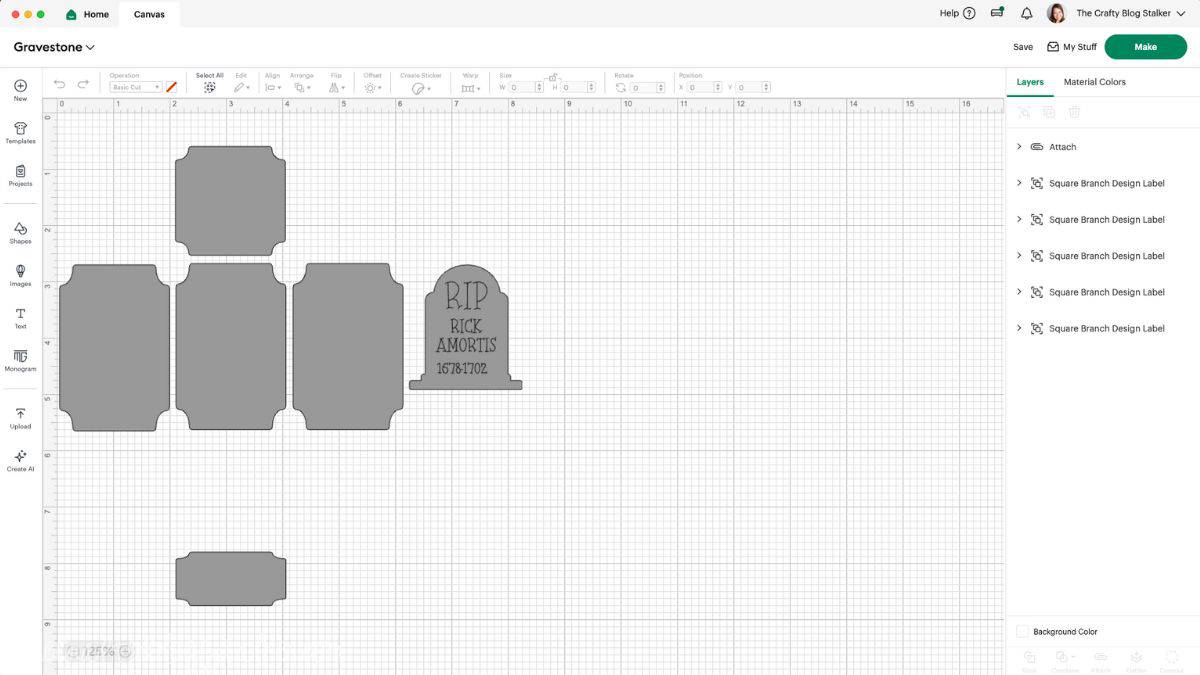Click the notifications bell icon
The height and width of the screenshot is (675, 1200).
(1026, 14)
